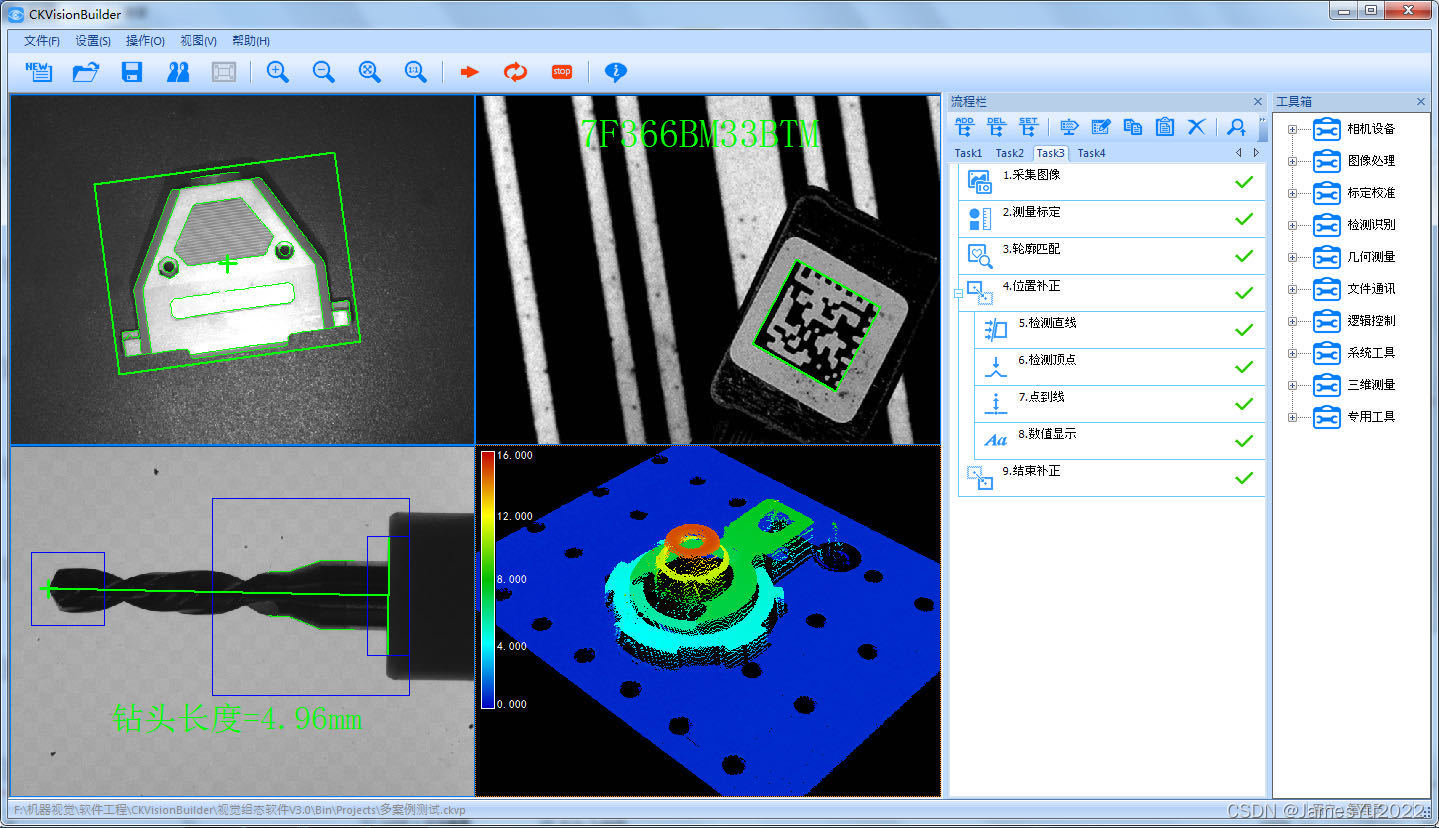
Task: Expand flow toolbar overflow chevron
Action: click(x=1262, y=127)
